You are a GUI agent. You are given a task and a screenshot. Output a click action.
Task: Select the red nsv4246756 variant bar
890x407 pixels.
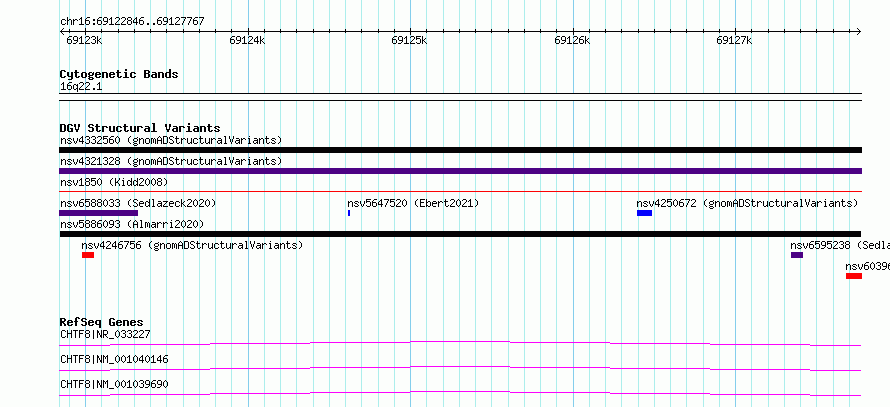(87, 255)
